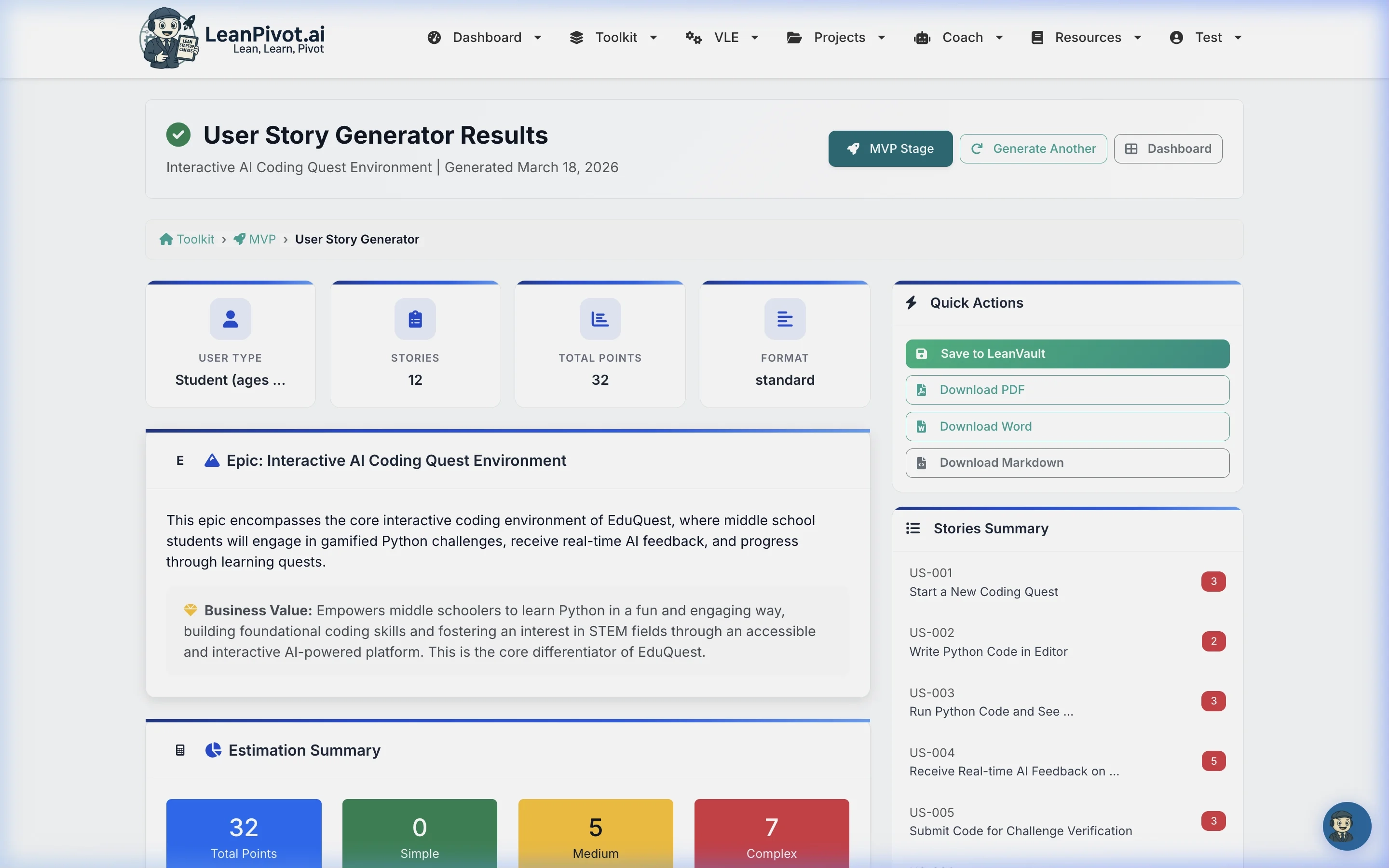Click the user icon on the User Type card
Image resolution: width=1389 pixels, height=868 pixels.
pos(230,319)
